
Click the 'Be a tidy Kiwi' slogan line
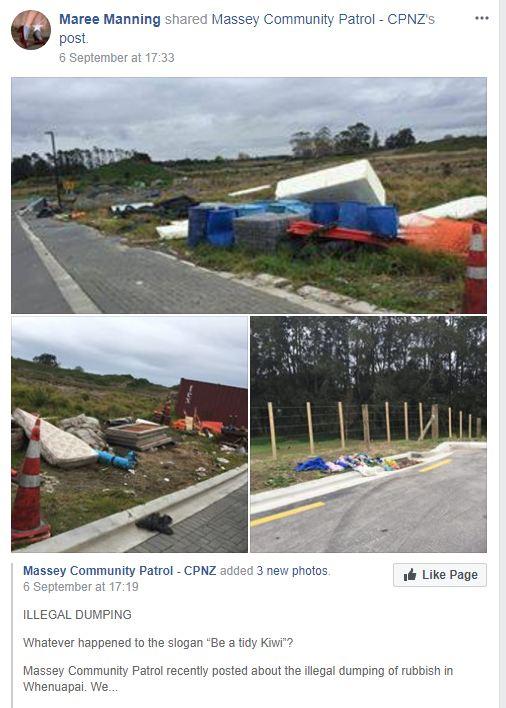[x=158, y=643]
